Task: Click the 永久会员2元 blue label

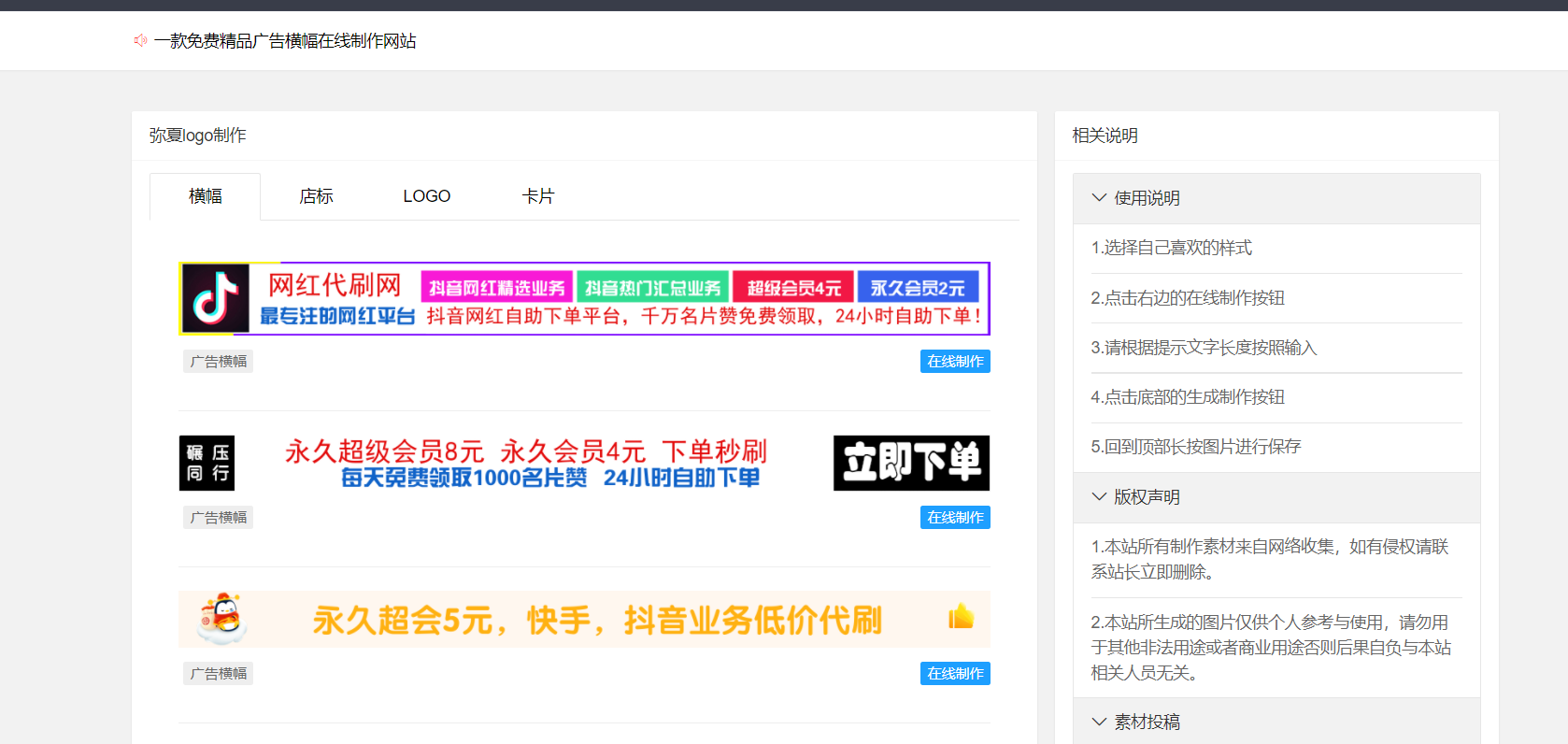Action: click(918, 288)
